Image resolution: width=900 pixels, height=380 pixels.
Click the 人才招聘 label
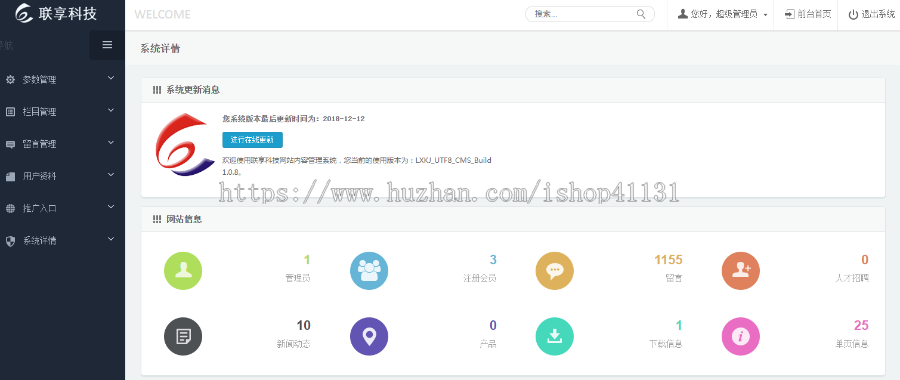click(x=852, y=278)
